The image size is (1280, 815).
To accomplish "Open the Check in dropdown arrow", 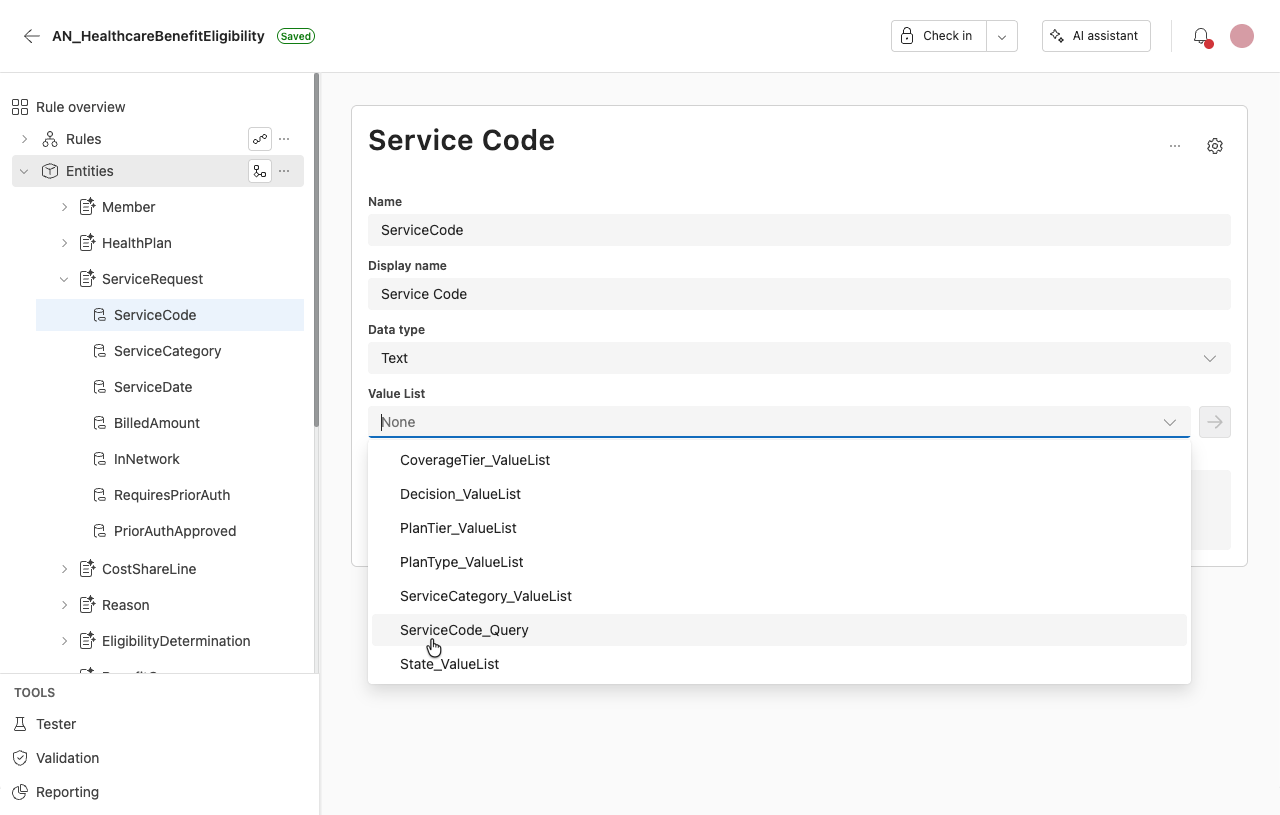I will (x=1002, y=36).
